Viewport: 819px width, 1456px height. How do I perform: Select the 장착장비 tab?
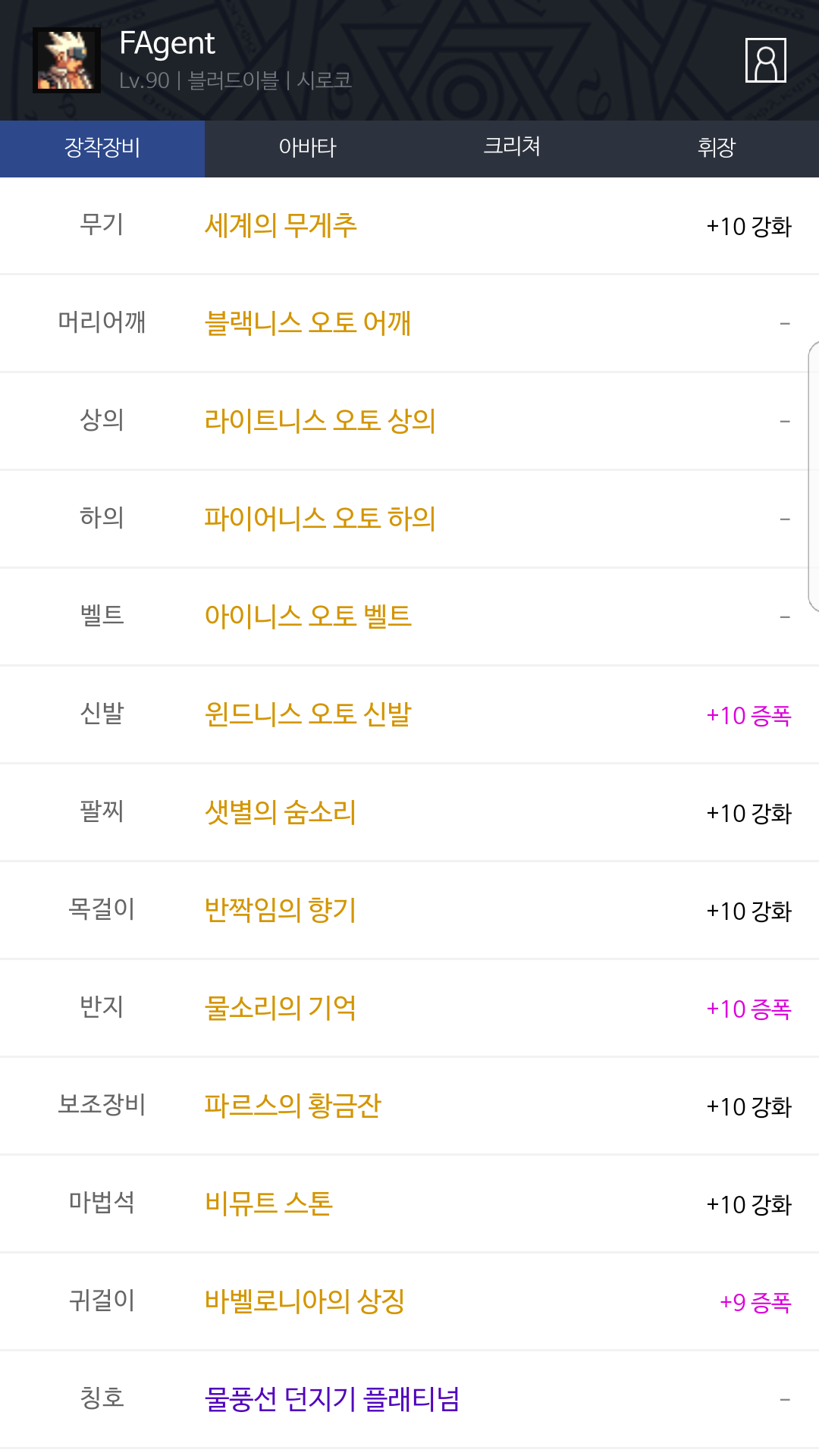pos(102,148)
